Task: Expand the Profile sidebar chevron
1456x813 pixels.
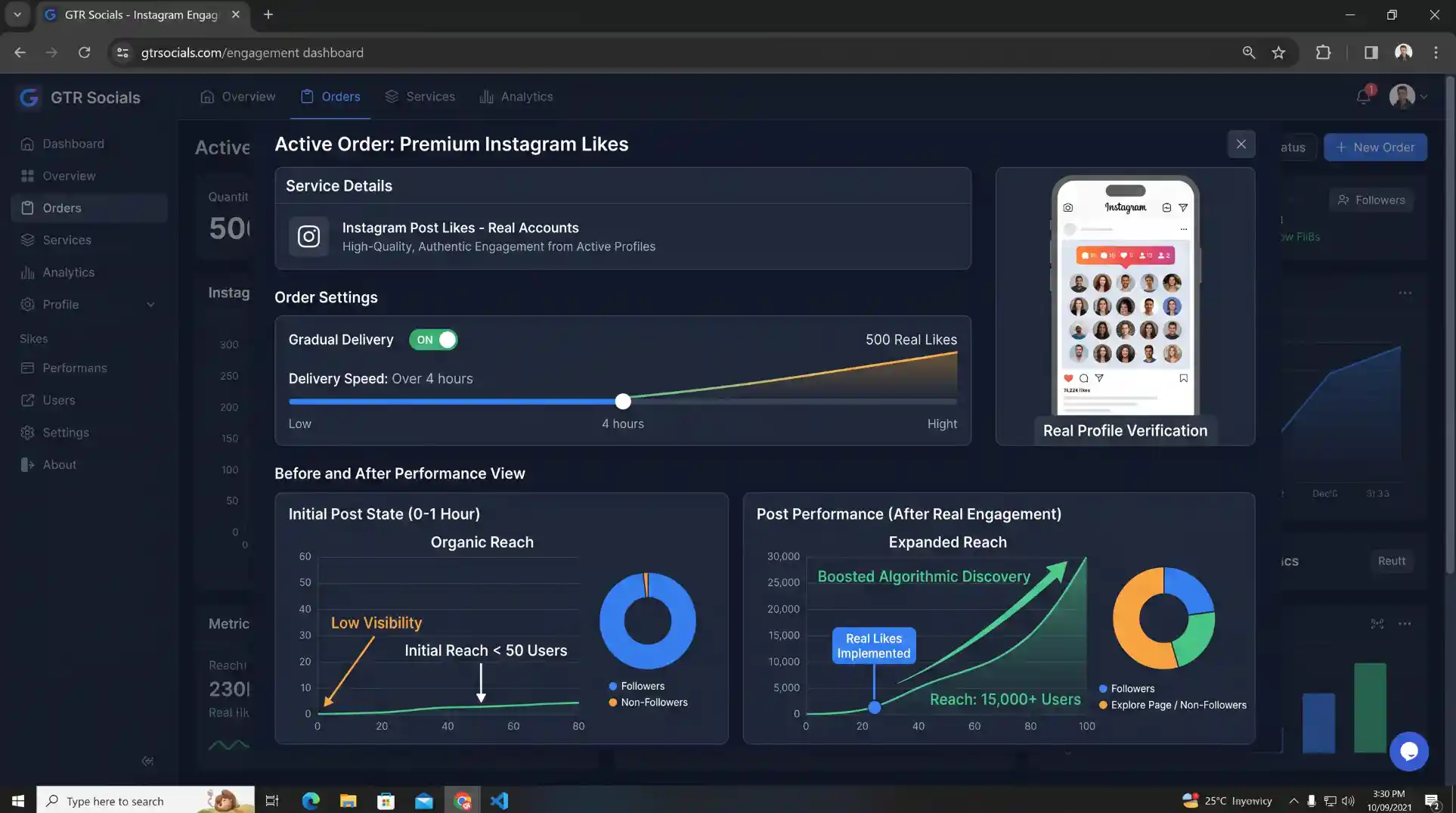Action: 150,305
